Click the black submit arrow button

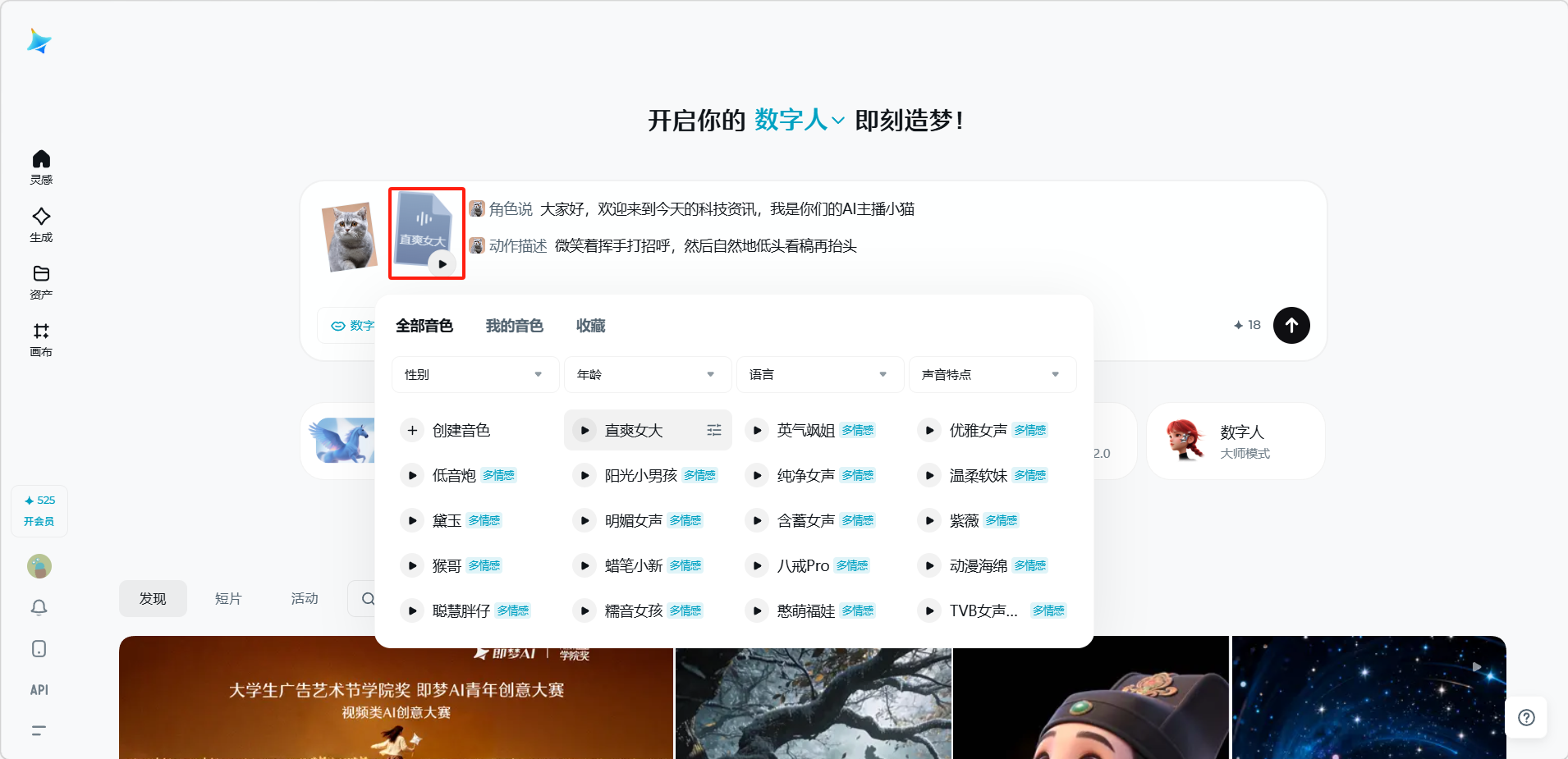1291,326
